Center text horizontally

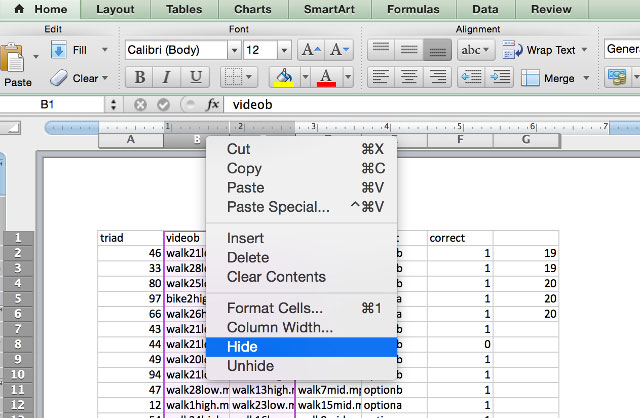pos(409,77)
